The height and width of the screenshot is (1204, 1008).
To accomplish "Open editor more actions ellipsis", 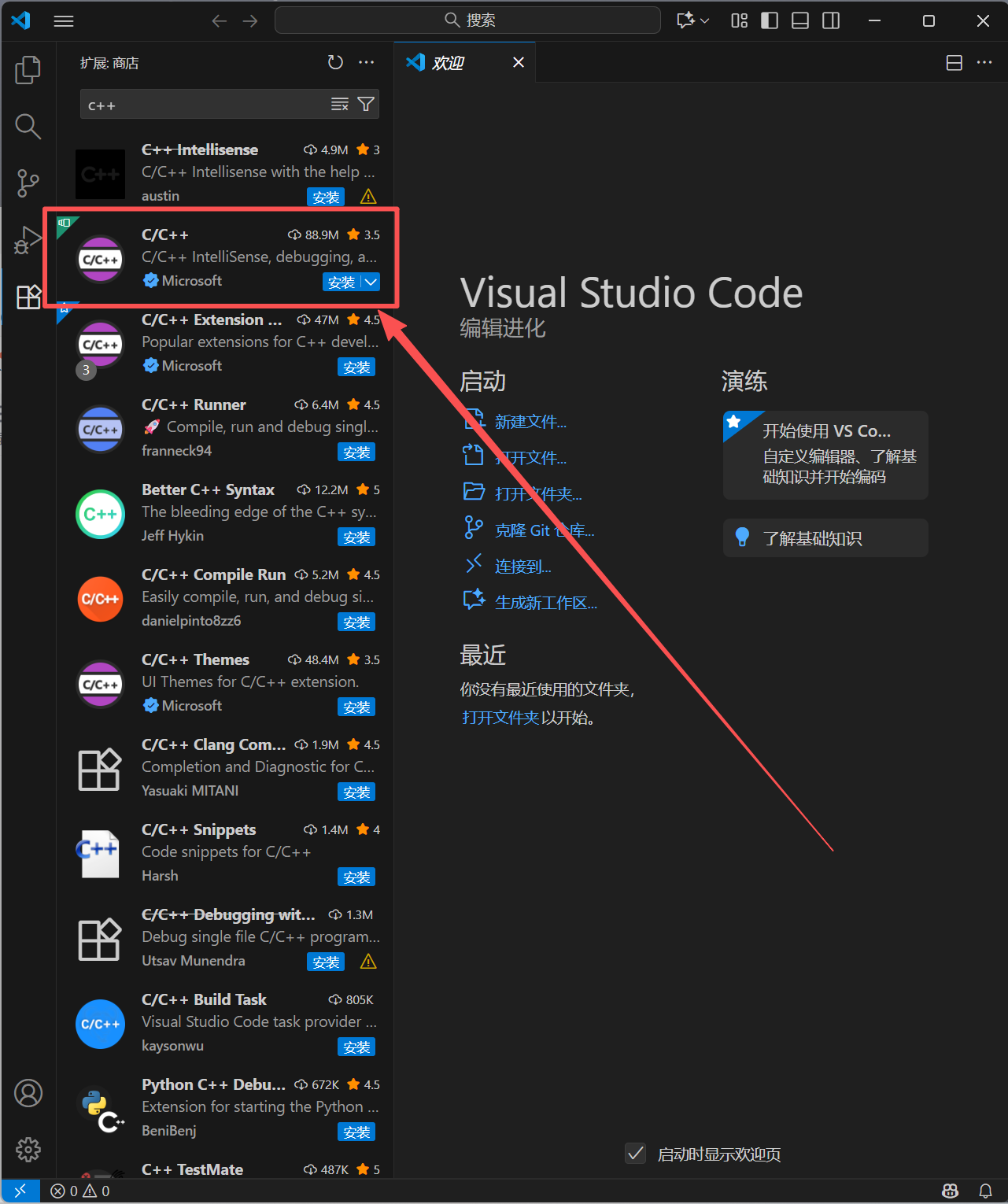I will tap(984, 63).
